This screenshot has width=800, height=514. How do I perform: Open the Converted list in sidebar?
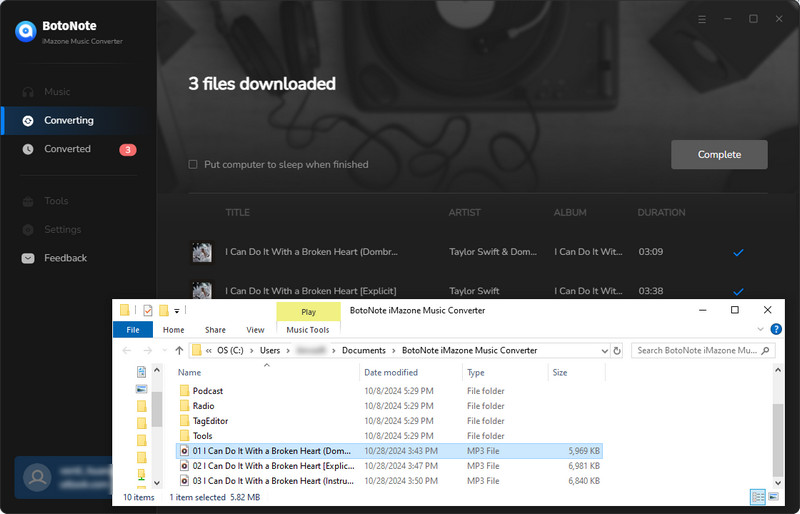[67, 149]
